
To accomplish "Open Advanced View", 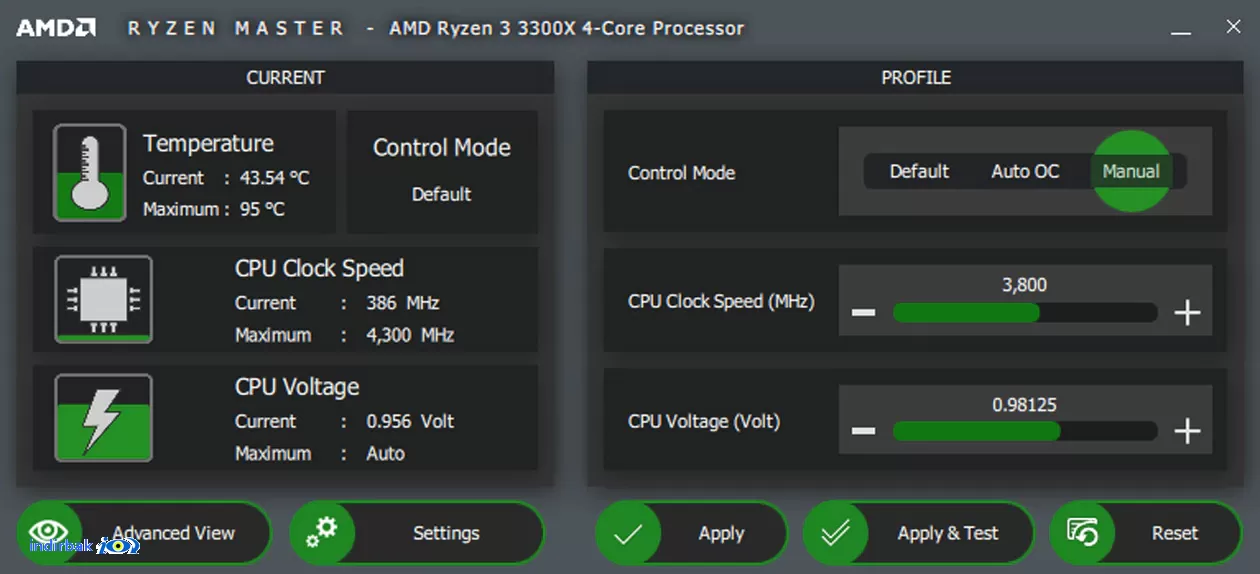I will click(x=144, y=533).
